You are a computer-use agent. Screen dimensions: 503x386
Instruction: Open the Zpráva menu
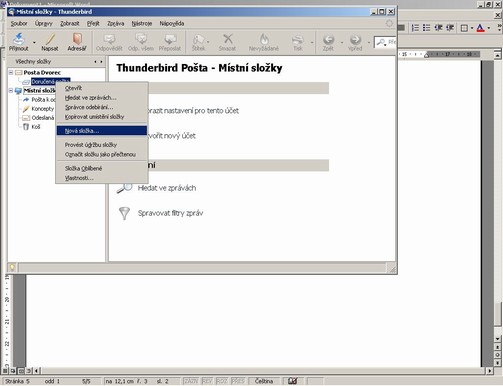click(x=116, y=24)
